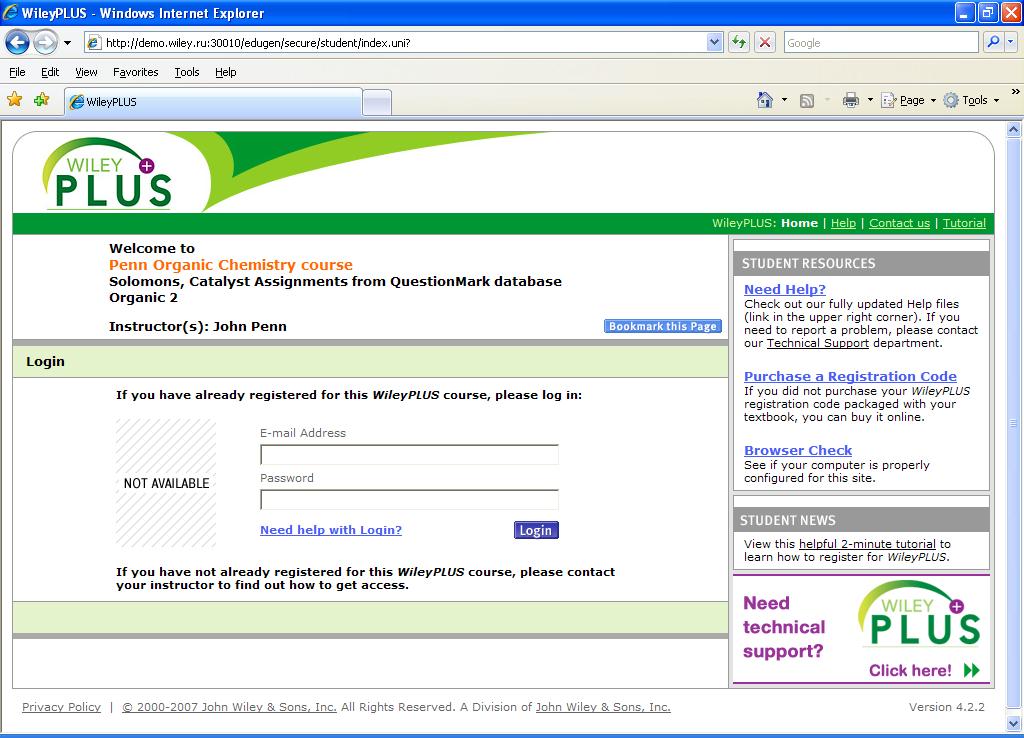This screenshot has width=1024, height=738.
Task: Click the Add to Favorites icon
Action: [x=42, y=99]
